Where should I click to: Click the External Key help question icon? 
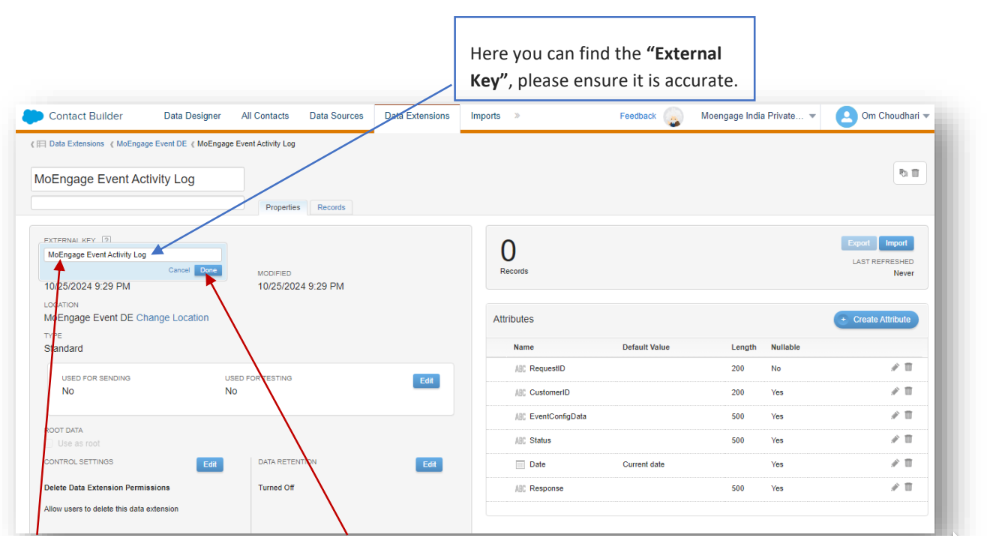coord(106,240)
